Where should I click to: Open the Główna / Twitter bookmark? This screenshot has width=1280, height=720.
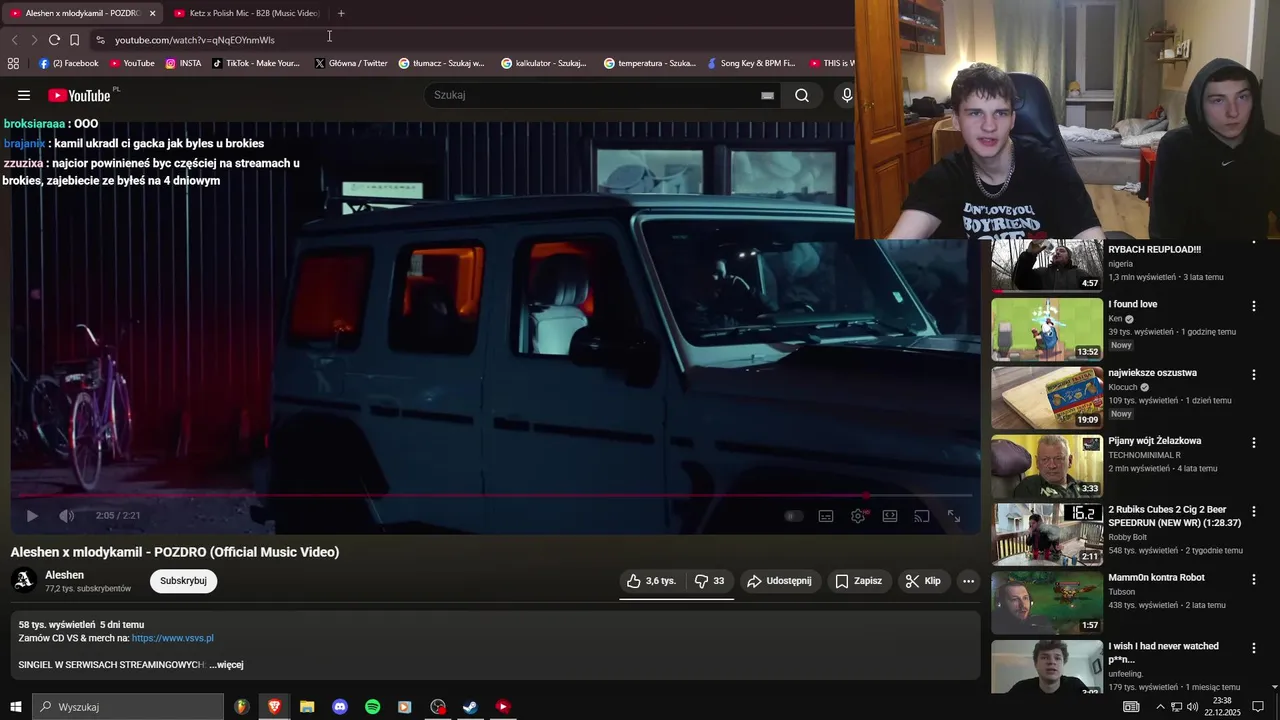click(351, 63)
